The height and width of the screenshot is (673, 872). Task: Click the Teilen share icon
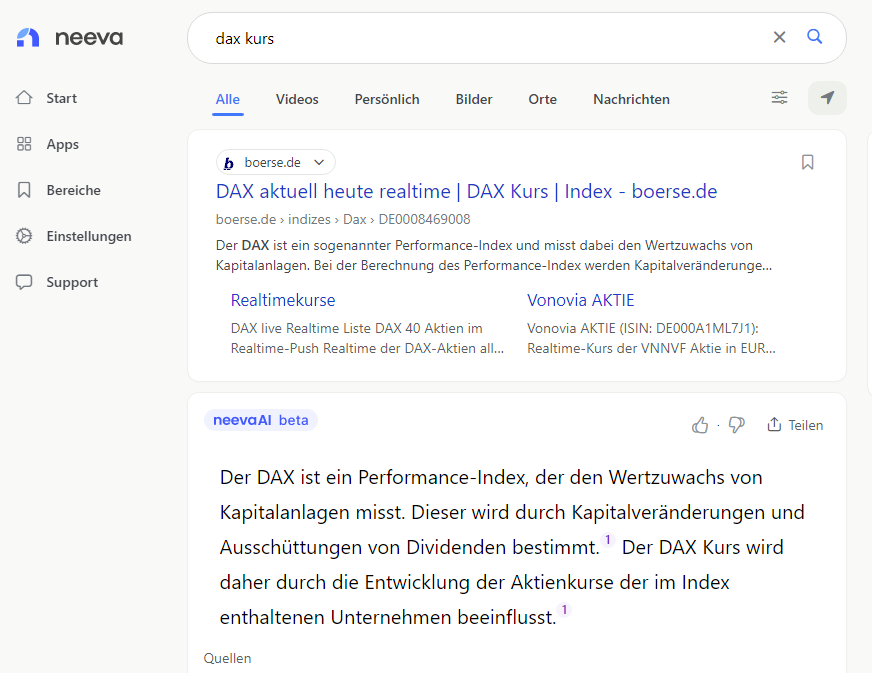(774, 424)
